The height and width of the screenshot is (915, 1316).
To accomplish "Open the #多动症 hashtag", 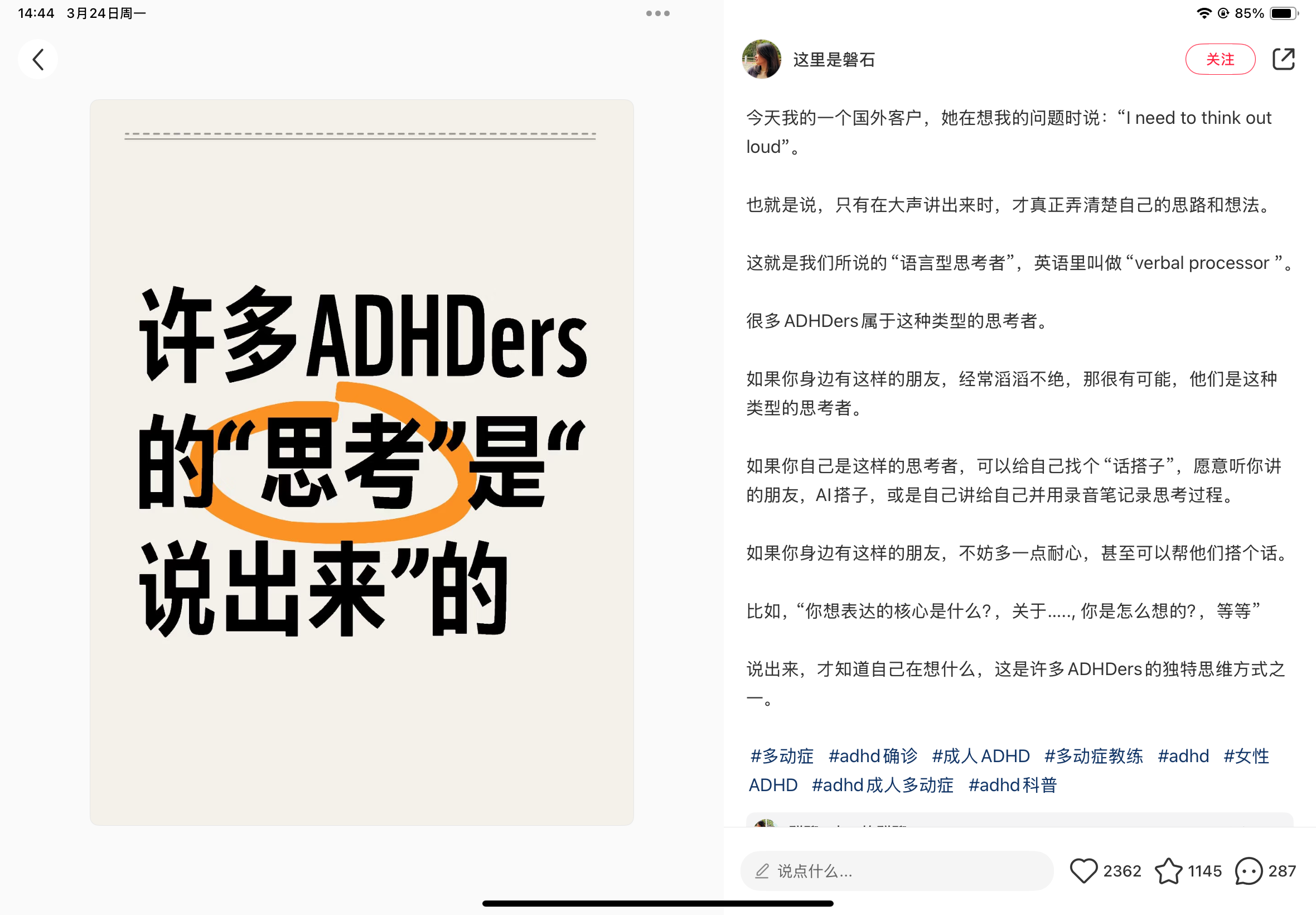I will click(781, 755).
